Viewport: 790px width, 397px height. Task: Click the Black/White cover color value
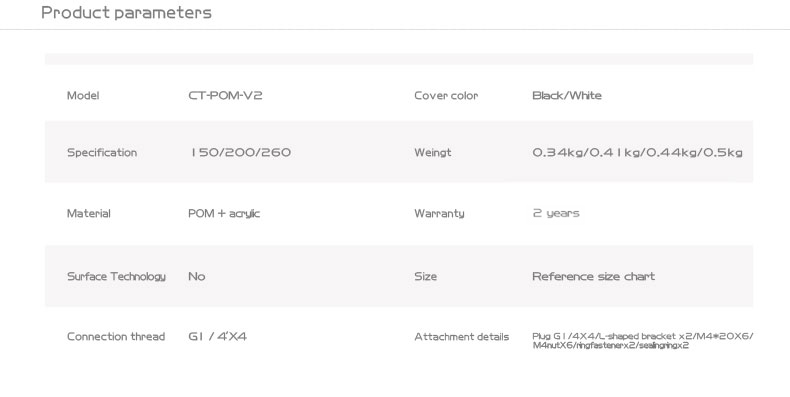567,96
